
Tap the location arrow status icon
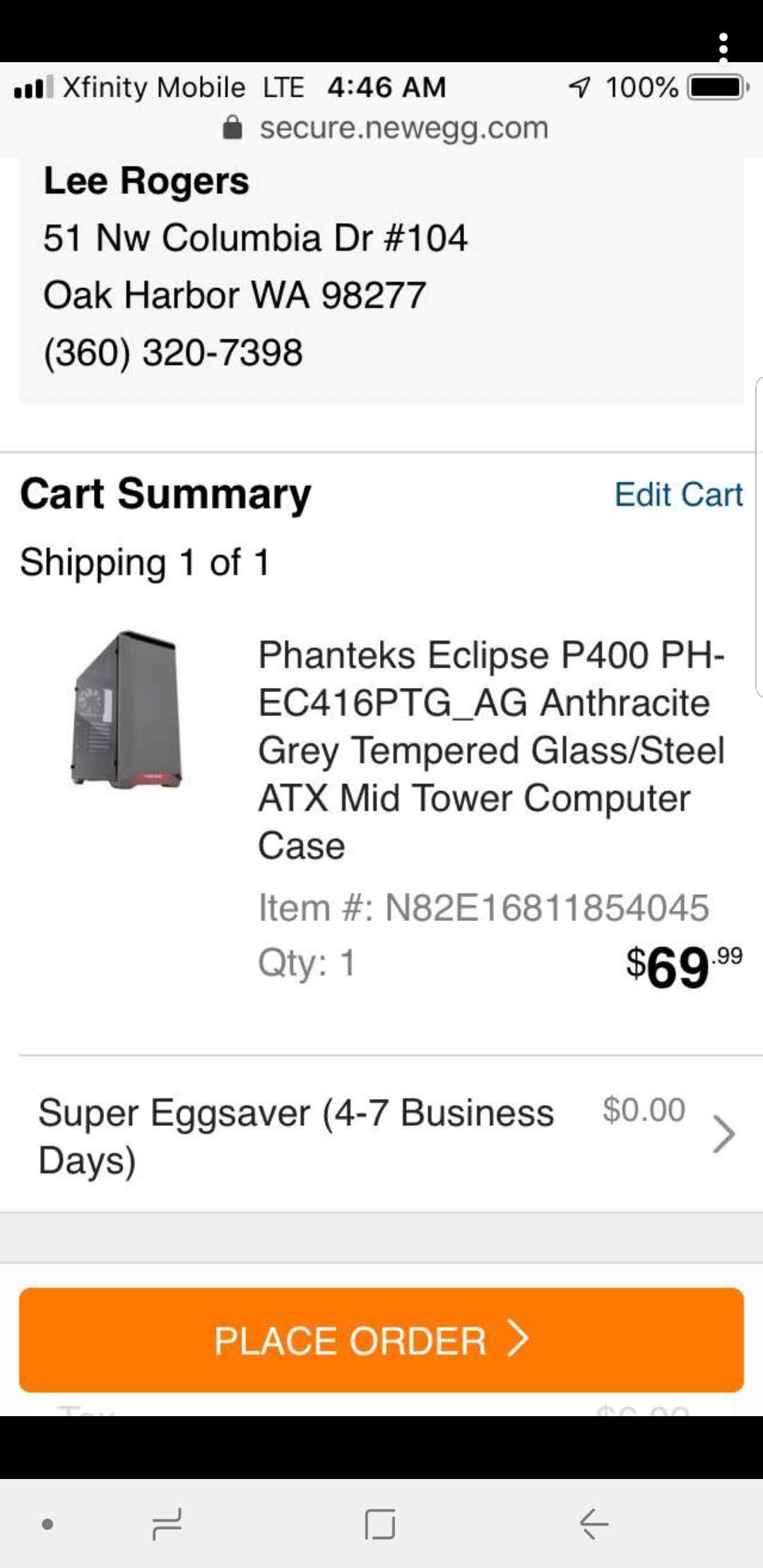(x=579, y=88)
